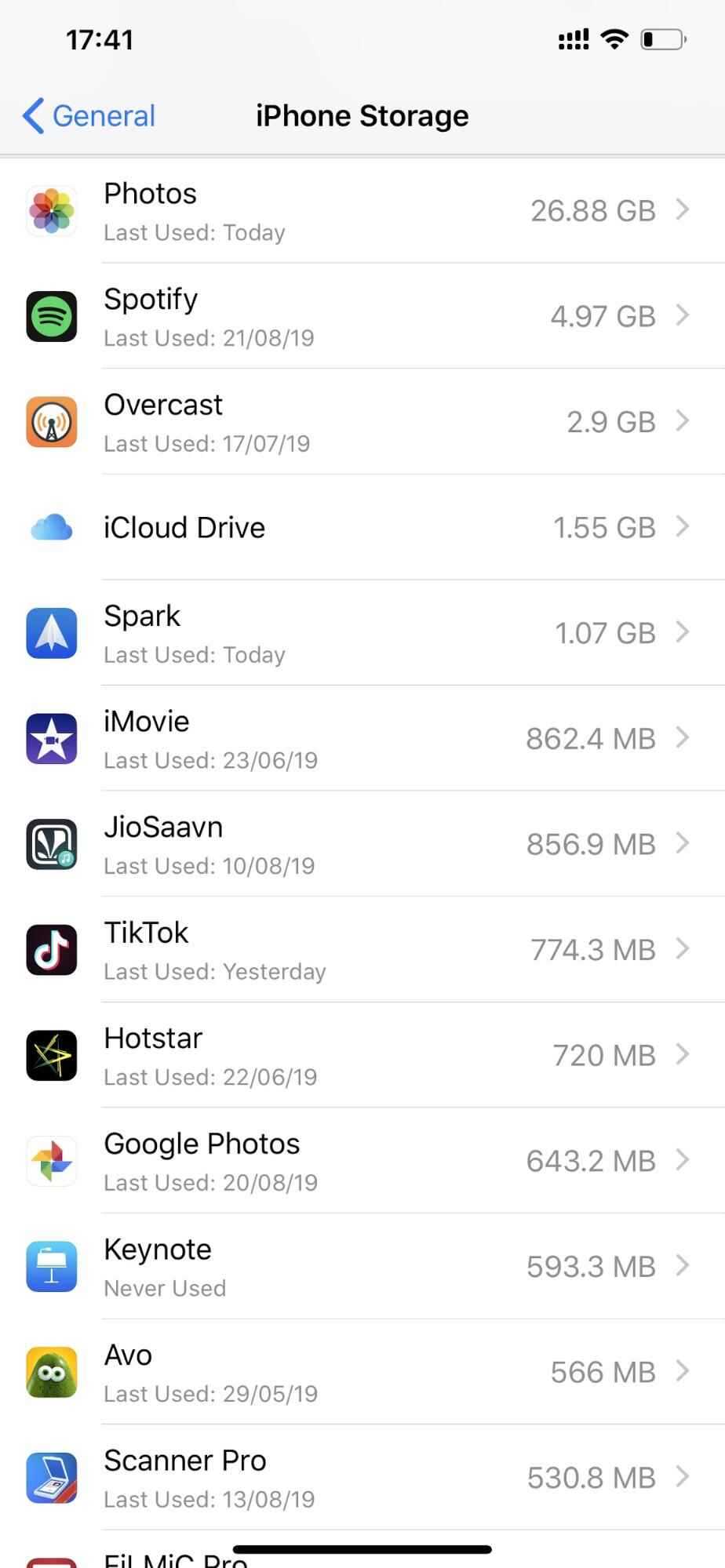Tap the iCloud Drive cloud icon
Screen dimensions: 725x1568
pos(52,527)
